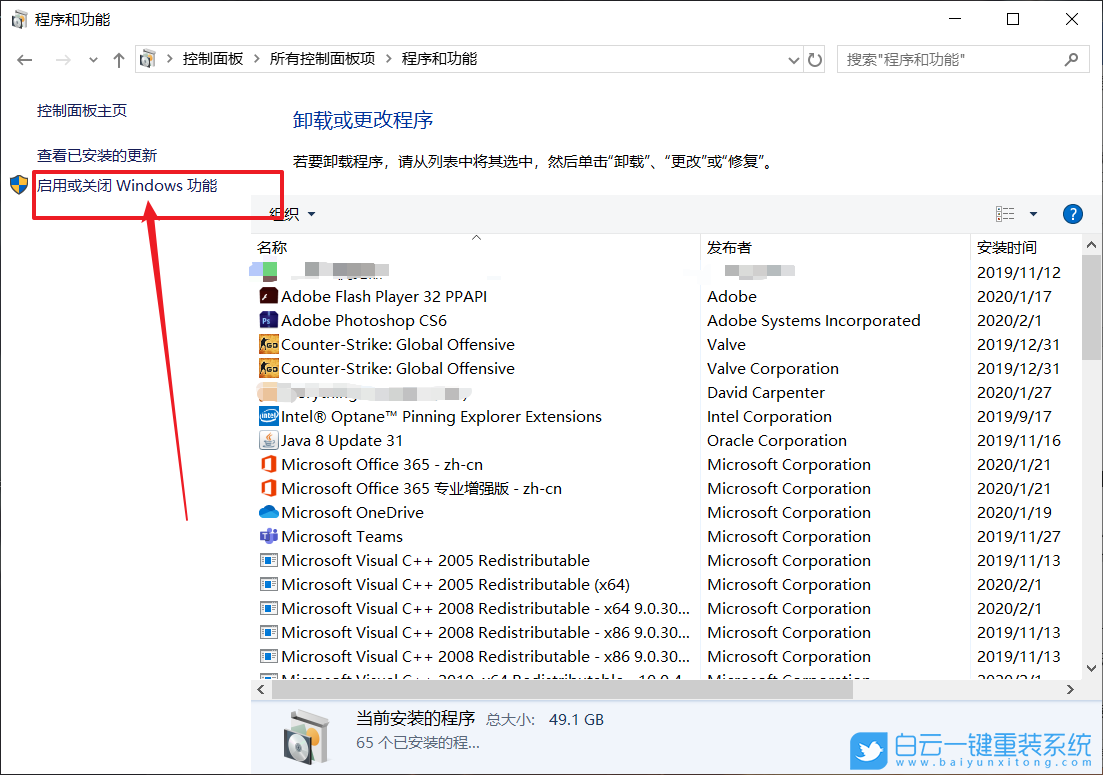
Task: Open the address bar history dropdown arrow
Action: [x=792, y=59]
